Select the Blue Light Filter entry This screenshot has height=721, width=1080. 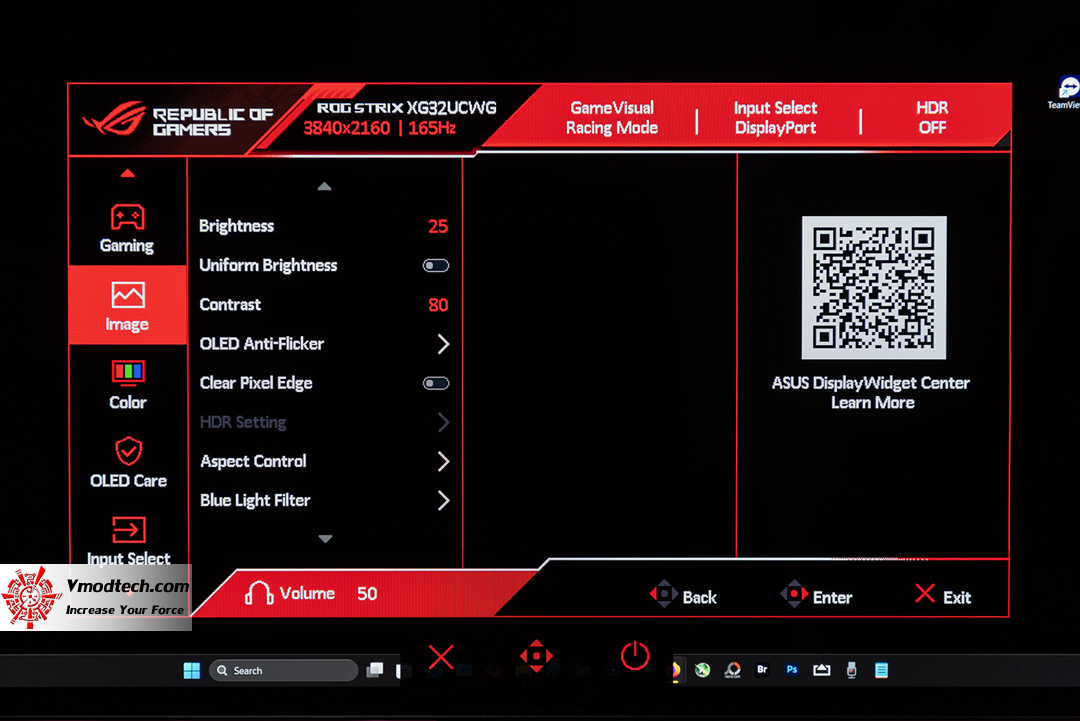point(324,501)
